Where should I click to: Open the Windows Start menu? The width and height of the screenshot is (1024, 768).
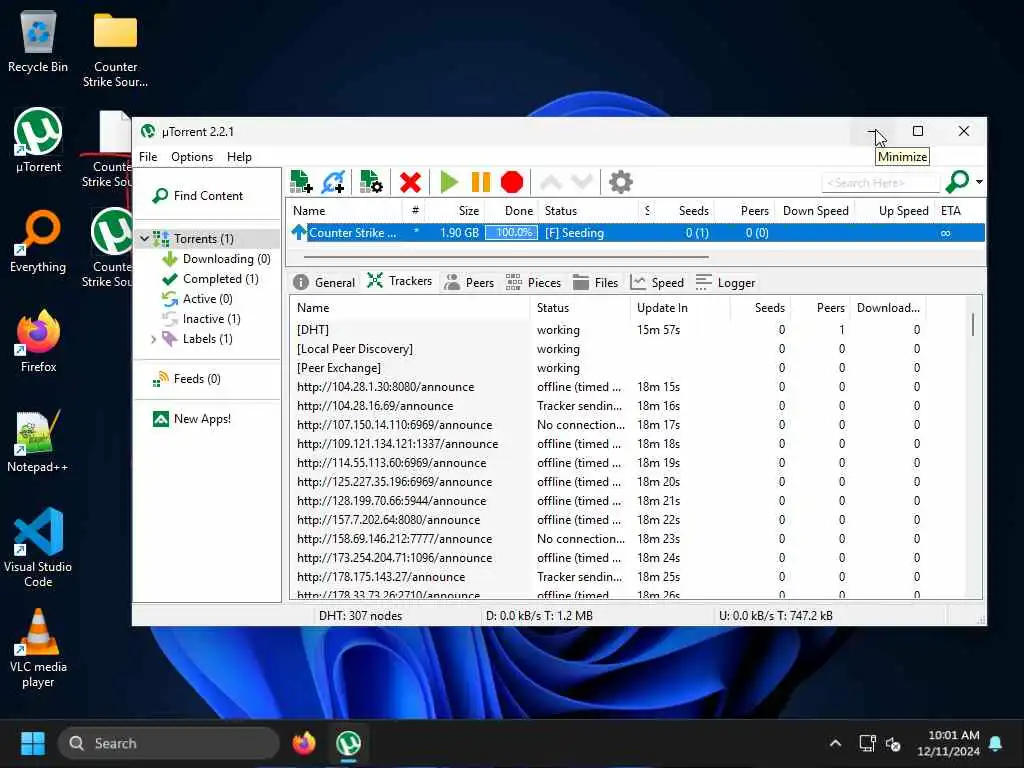pyautogui.click(x=33, y=743)
